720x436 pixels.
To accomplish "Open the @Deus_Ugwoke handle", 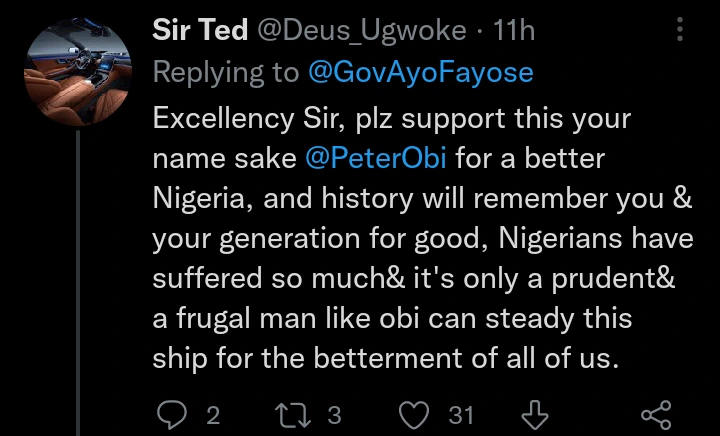I will (x=362, y=31).
